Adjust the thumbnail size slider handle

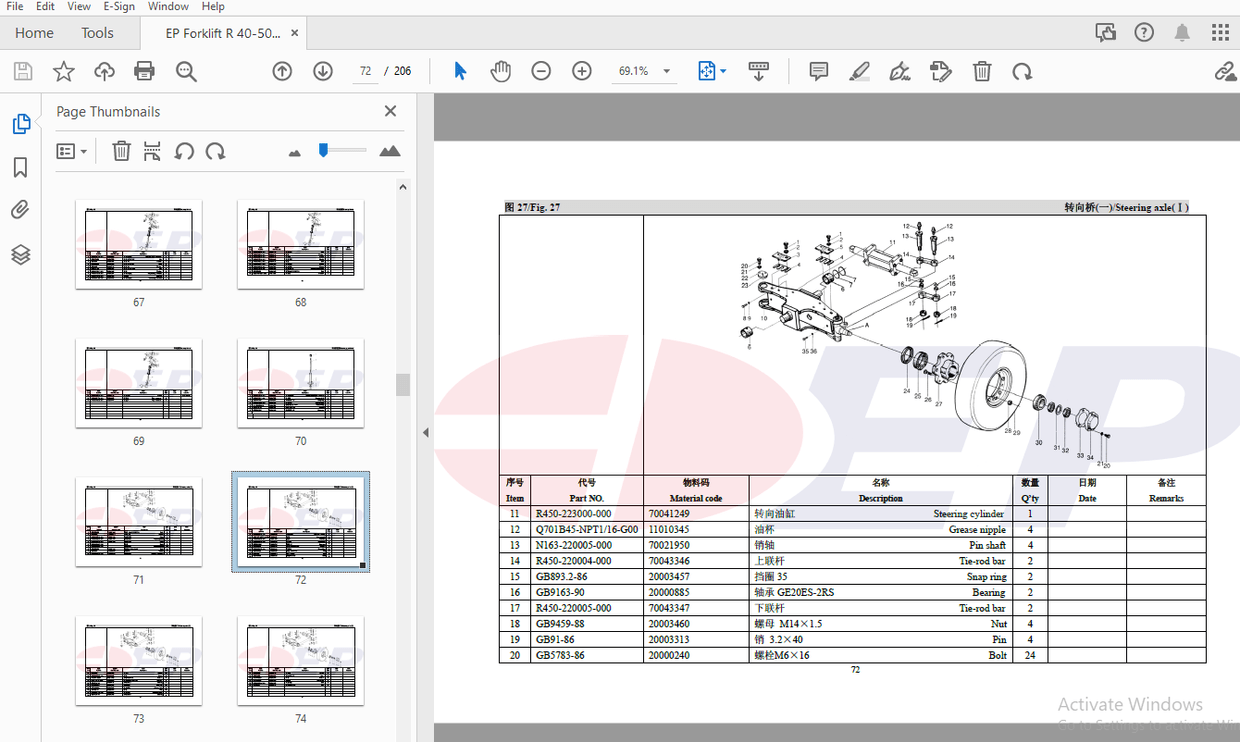pyautogui.click(x=323, y=150)
